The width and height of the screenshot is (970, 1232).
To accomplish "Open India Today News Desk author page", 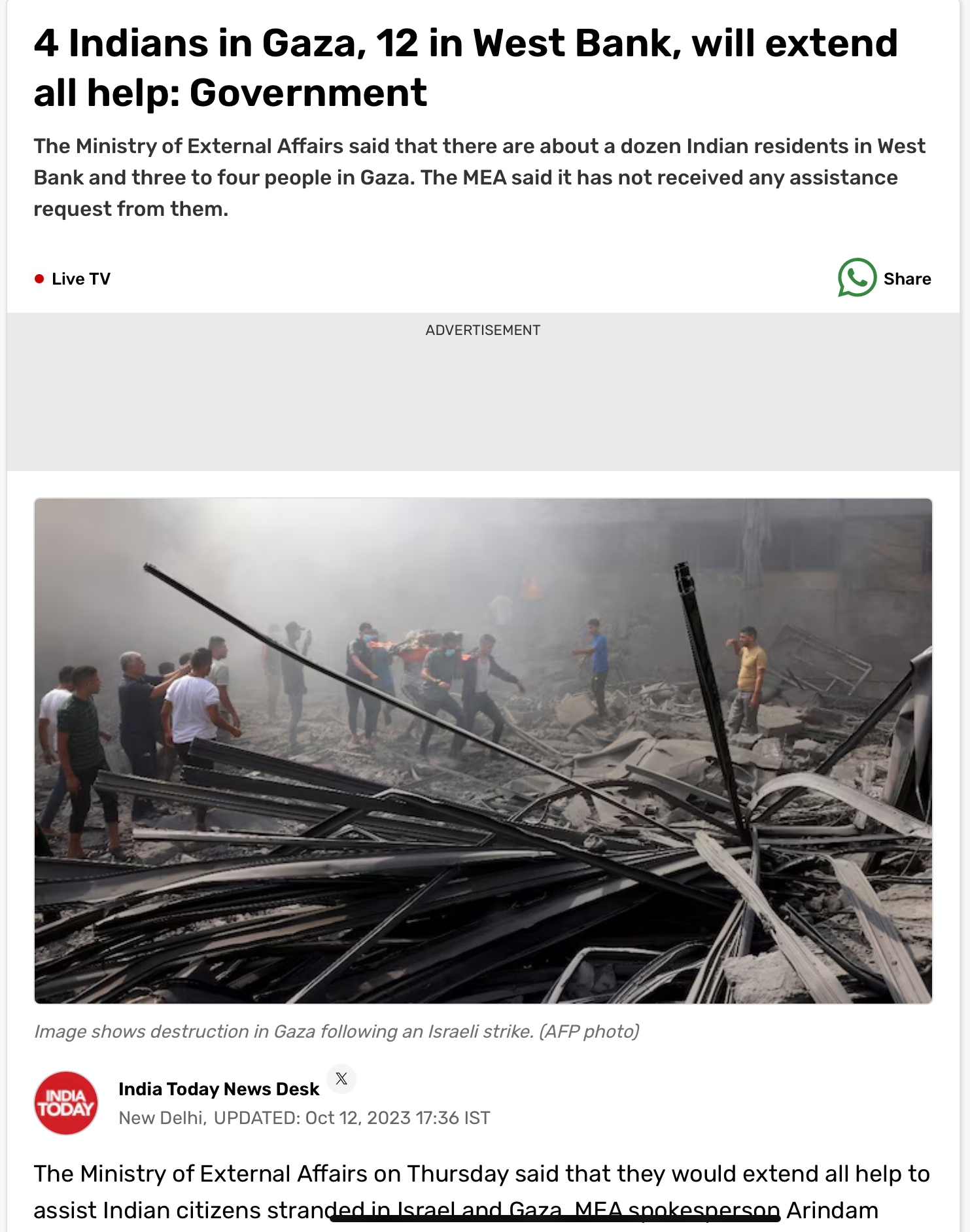I will [x=218, y=1089].
